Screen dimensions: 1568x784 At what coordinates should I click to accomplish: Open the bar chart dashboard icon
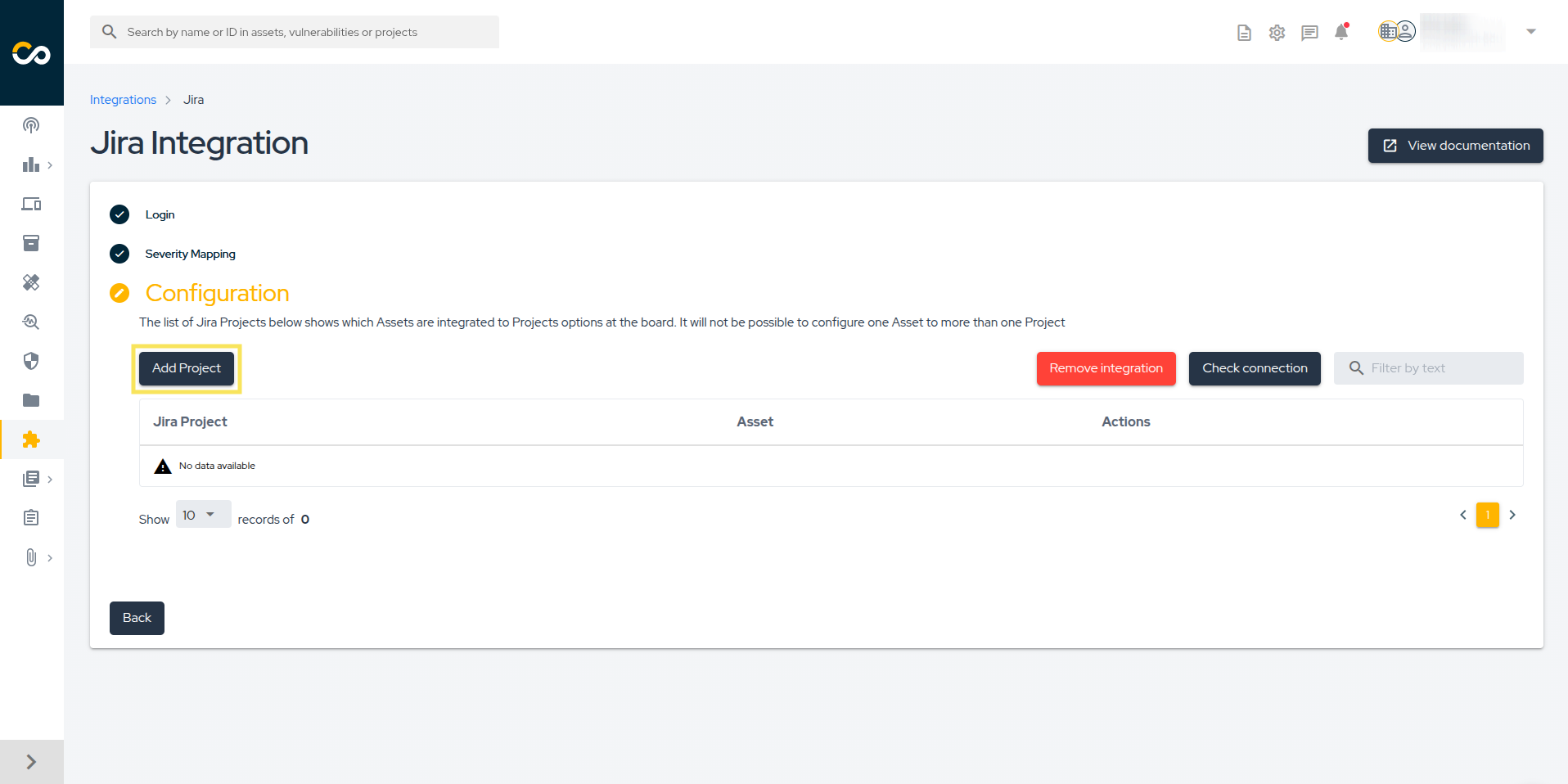[x=31, y=164]
